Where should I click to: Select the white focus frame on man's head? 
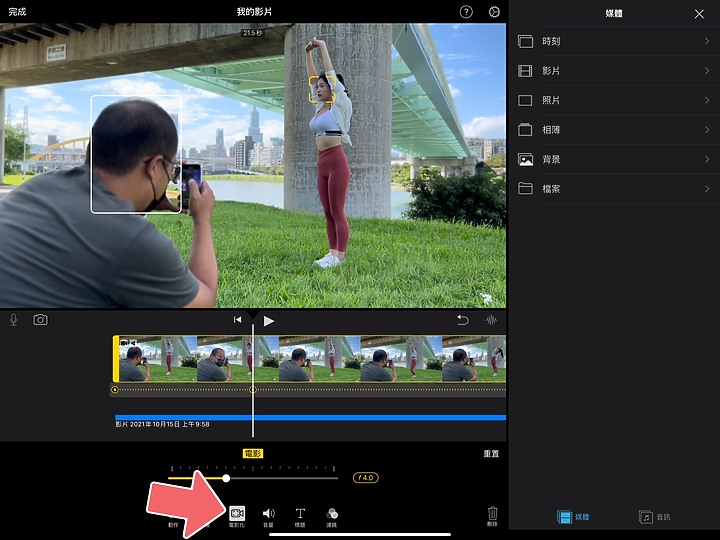pos(136,154)
